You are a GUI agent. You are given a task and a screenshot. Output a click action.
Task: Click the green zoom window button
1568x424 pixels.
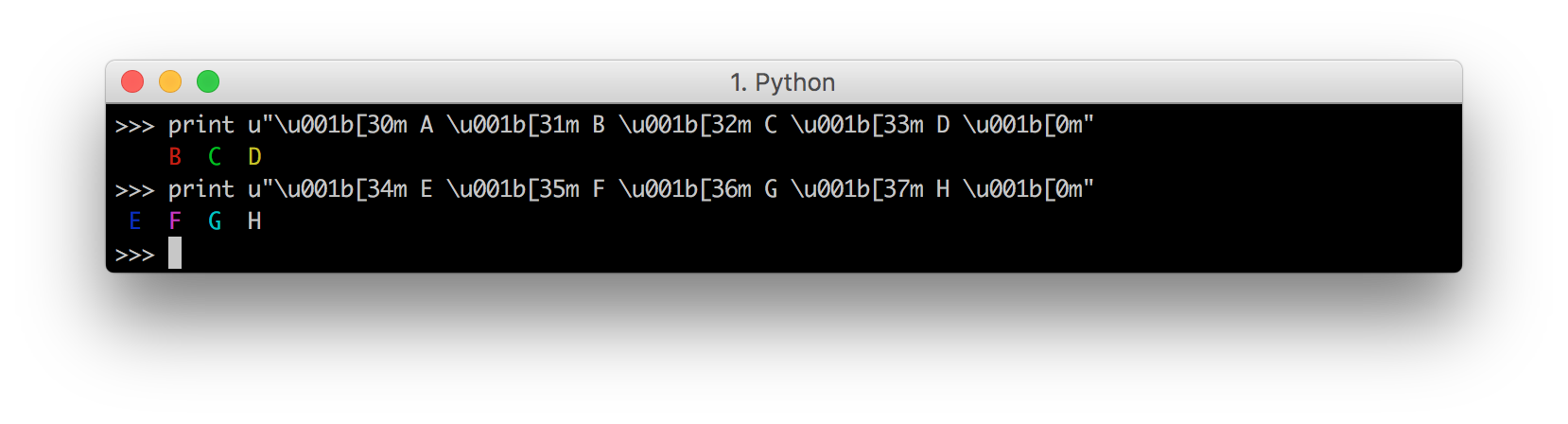208,82
